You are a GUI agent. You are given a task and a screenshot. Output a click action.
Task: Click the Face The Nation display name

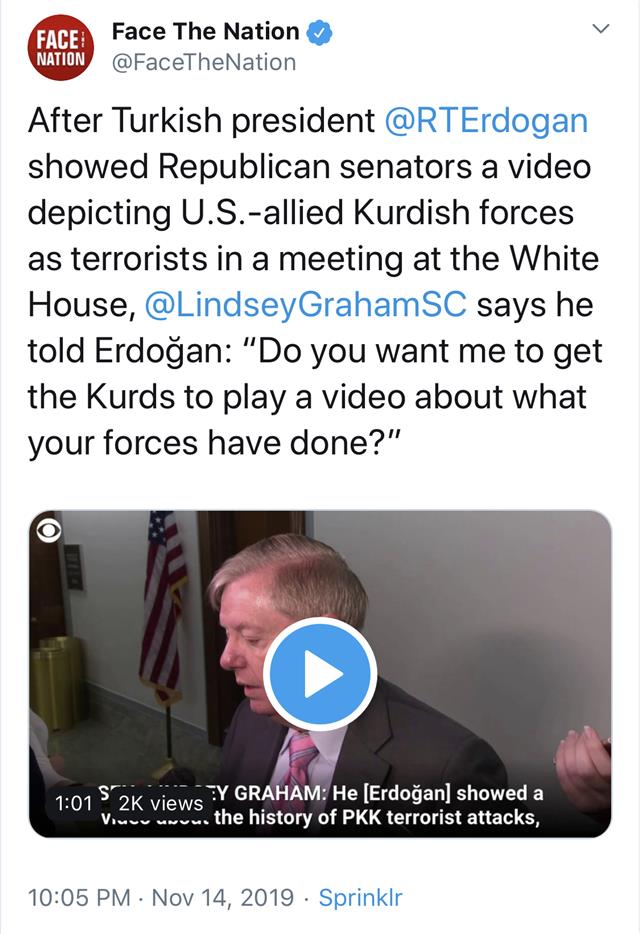[x=206, y=32]
